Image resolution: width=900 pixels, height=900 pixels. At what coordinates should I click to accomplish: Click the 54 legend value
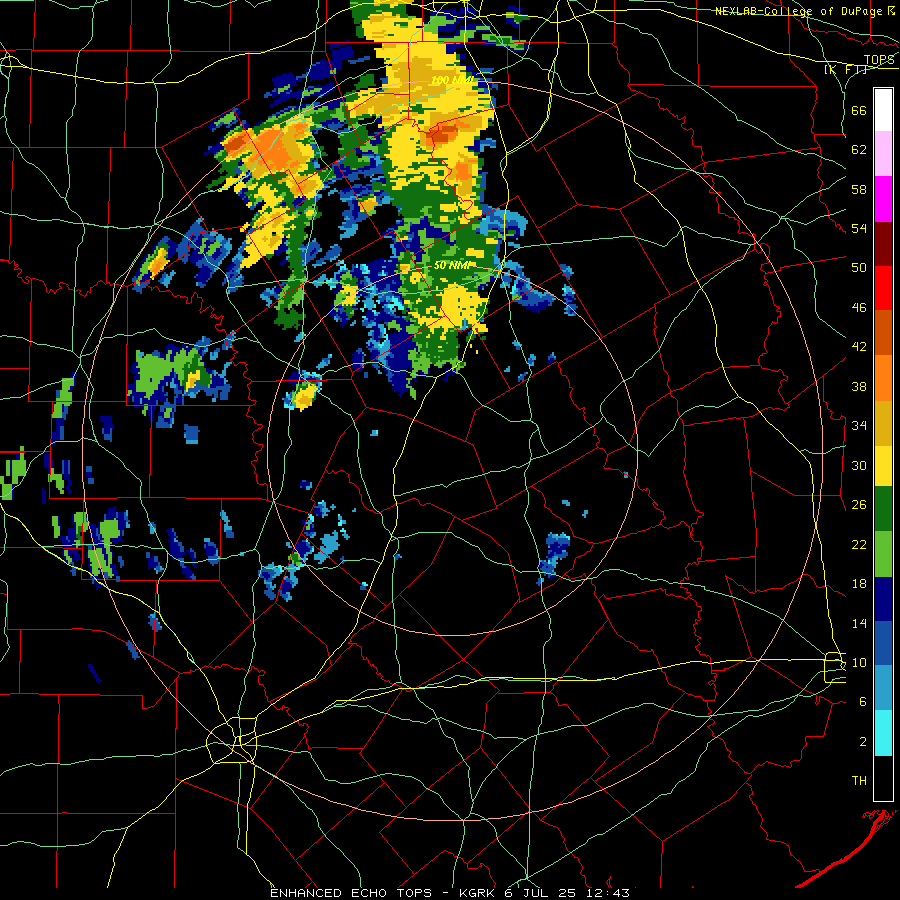(x=859, y=228)
